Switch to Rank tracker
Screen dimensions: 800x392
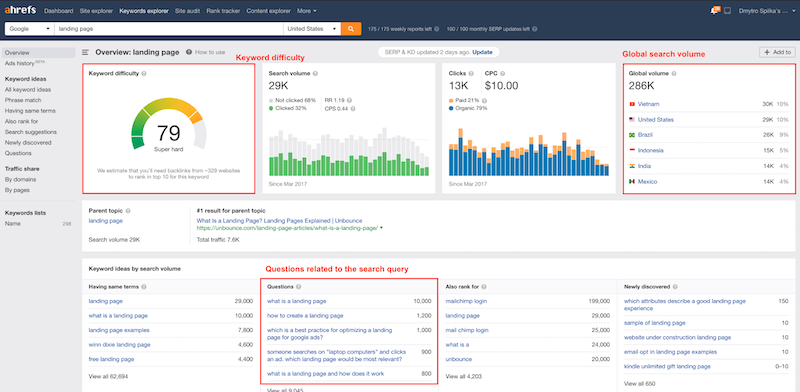[223, 11]
